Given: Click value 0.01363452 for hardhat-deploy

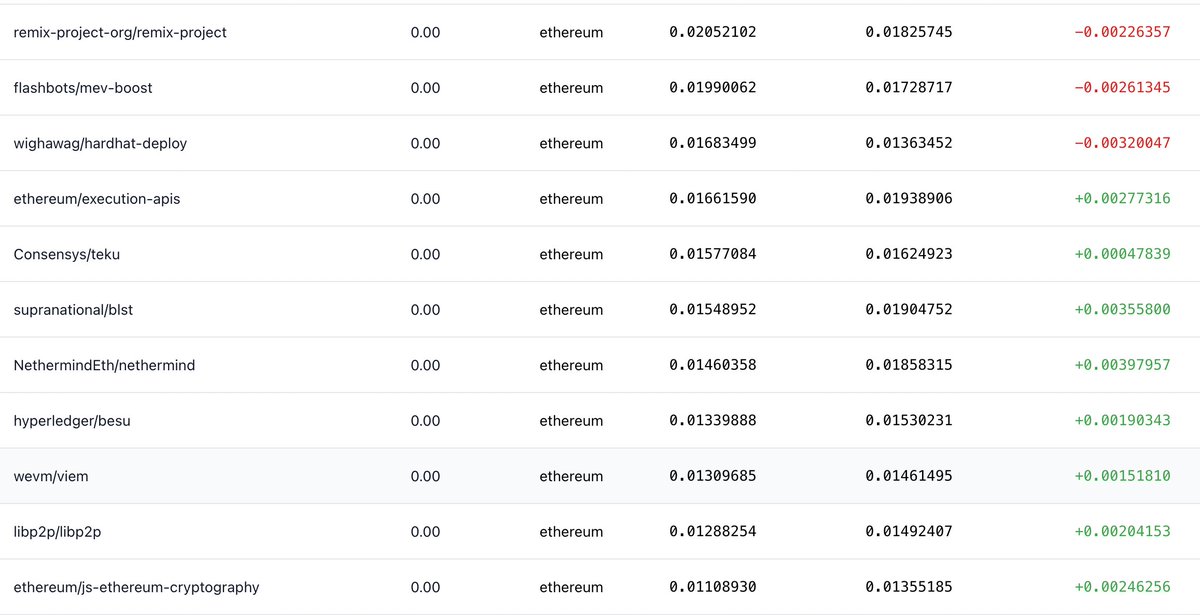Looking at the screenshot, I should point(909,143).
